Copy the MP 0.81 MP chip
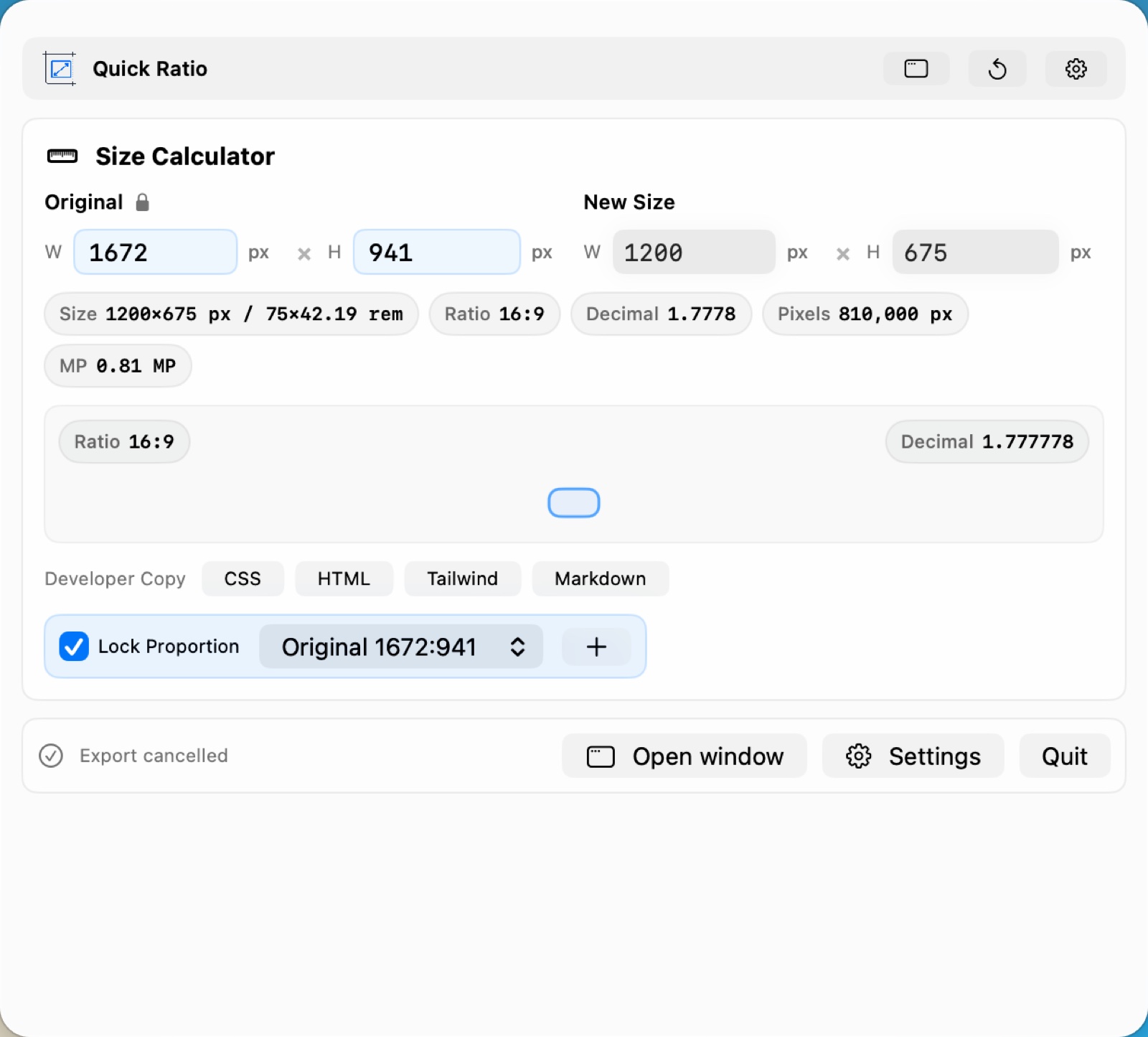This screenshot has width=1148, height=1037. [x=118, y=366]
